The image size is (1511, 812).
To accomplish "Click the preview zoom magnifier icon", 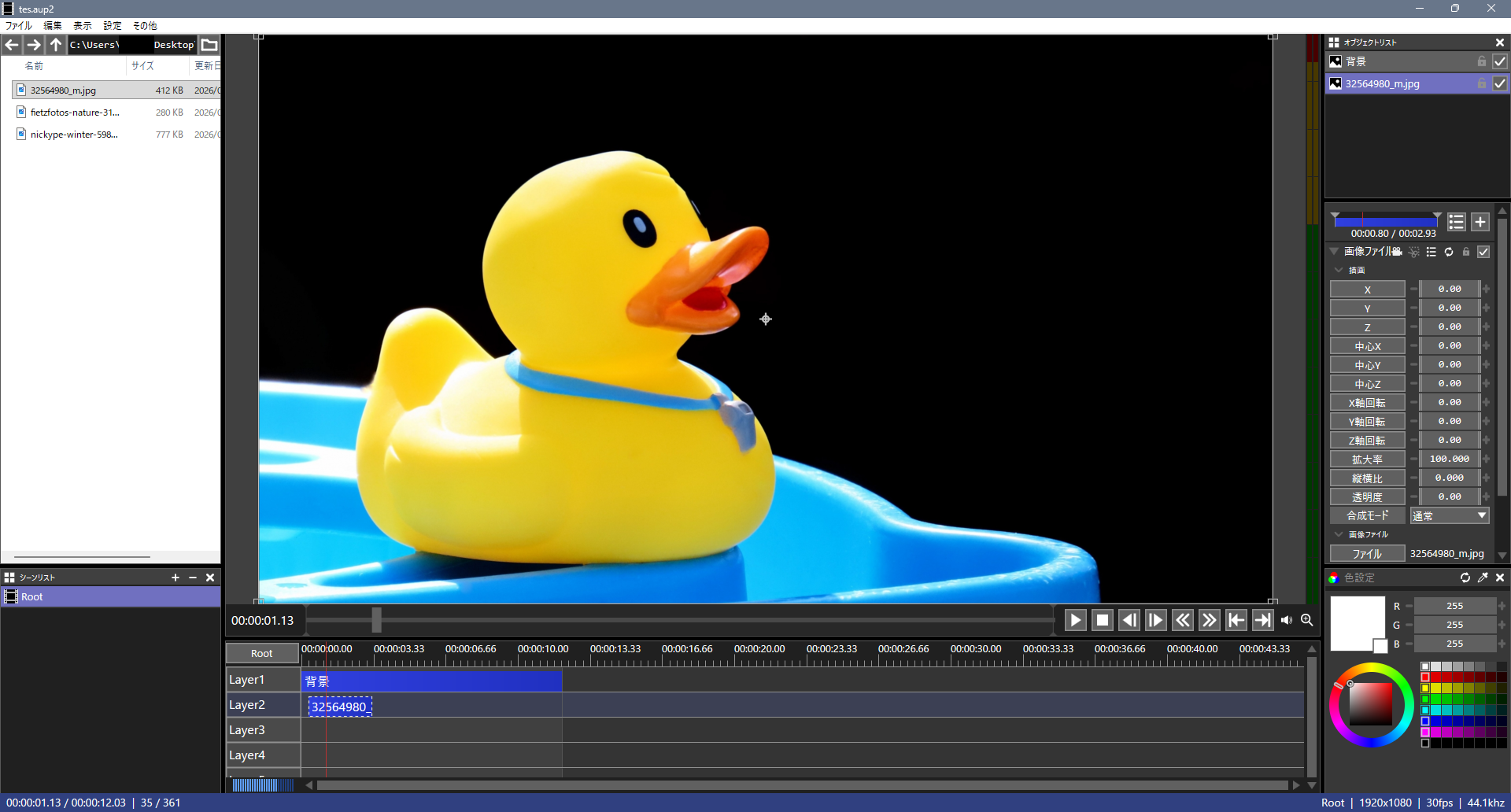I will click(x=1307, y=620).
